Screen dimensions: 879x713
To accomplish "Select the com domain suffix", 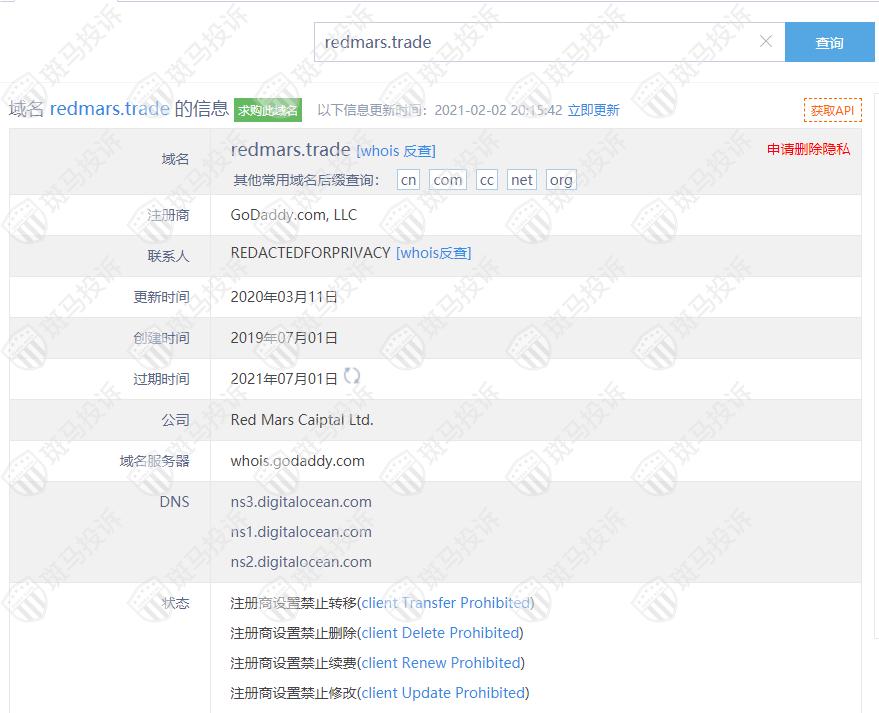I will pyautogui.click(x=447, y=180).
